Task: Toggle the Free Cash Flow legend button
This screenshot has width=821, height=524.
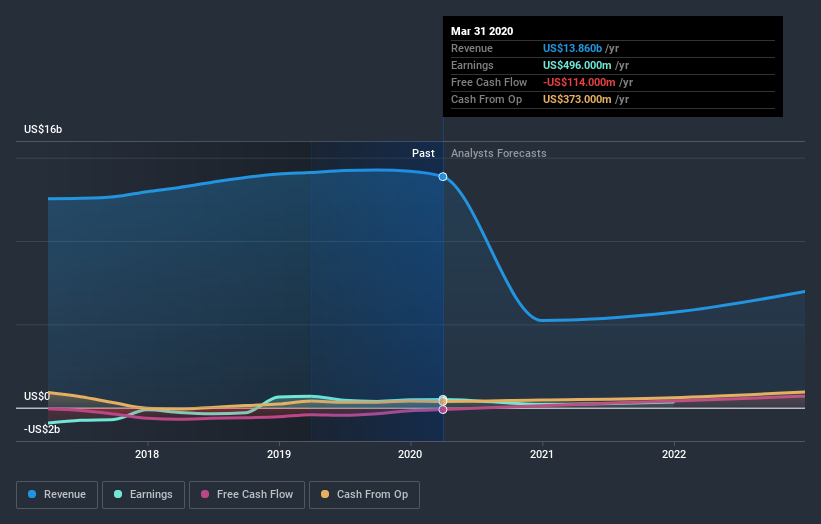Action: (247, 495)
